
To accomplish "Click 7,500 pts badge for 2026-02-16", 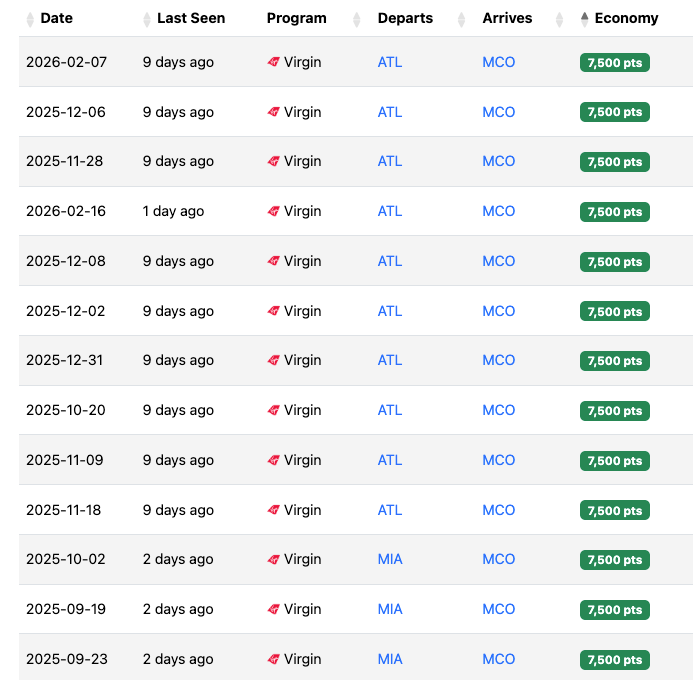I will coord(614,212).
